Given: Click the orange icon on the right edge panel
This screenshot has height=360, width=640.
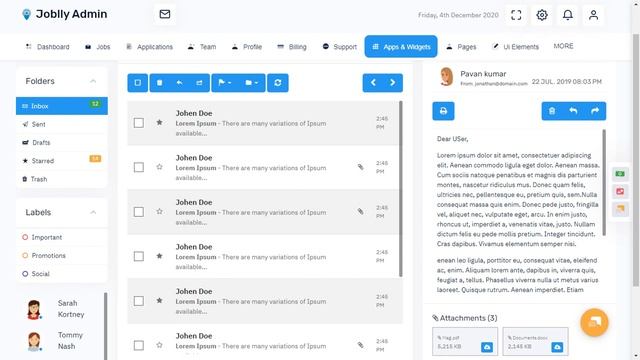Looking at the screenshot, I should [x=620, y=209].
